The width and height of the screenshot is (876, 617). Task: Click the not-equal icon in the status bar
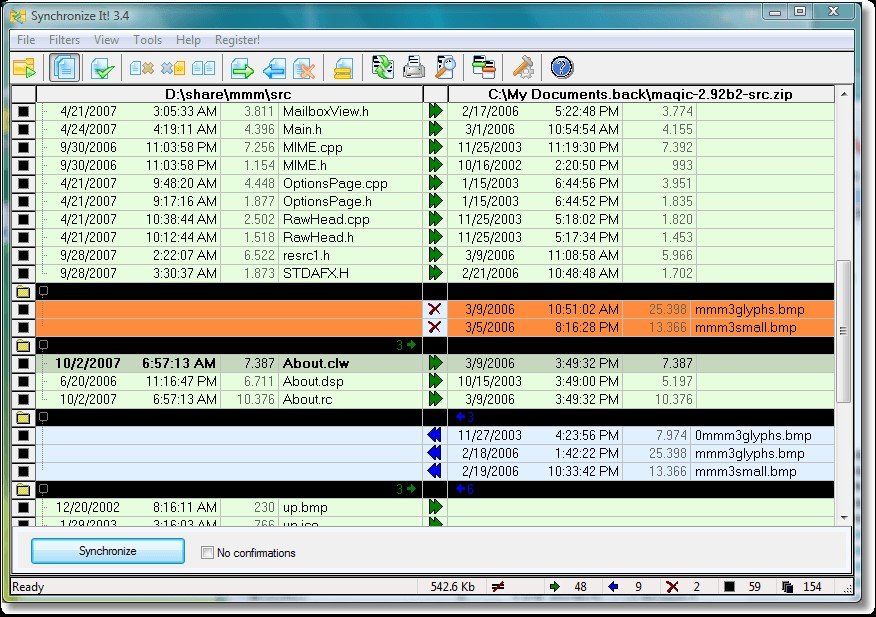click(x=498, y=586)
